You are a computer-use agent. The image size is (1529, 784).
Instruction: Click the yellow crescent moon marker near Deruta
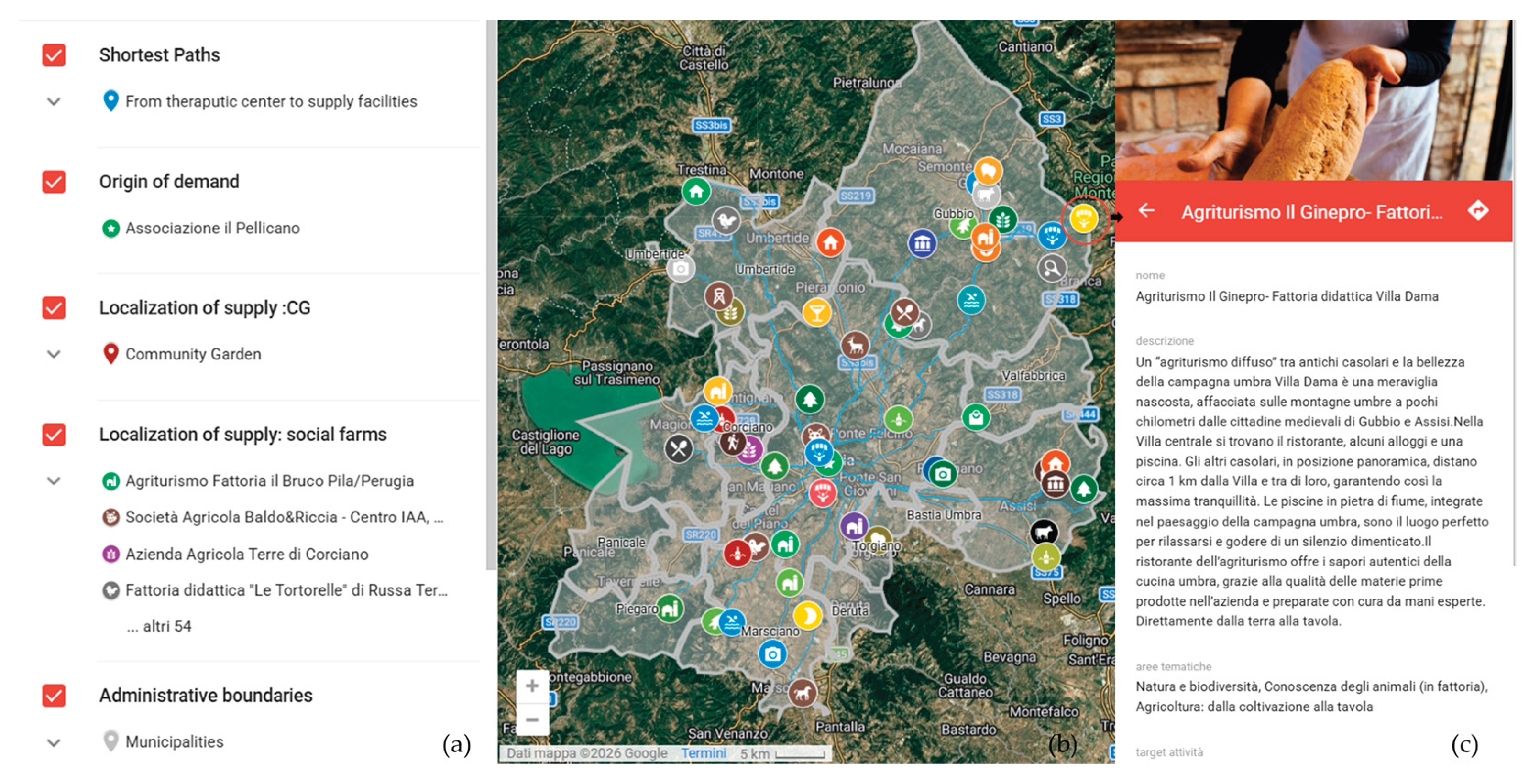[x=807, y=615]
